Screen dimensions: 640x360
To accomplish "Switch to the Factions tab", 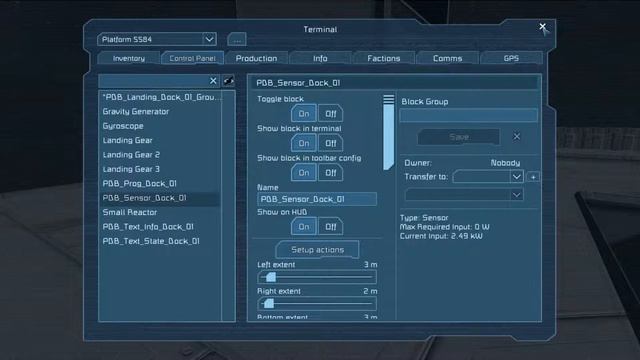I will click(384, 58).
